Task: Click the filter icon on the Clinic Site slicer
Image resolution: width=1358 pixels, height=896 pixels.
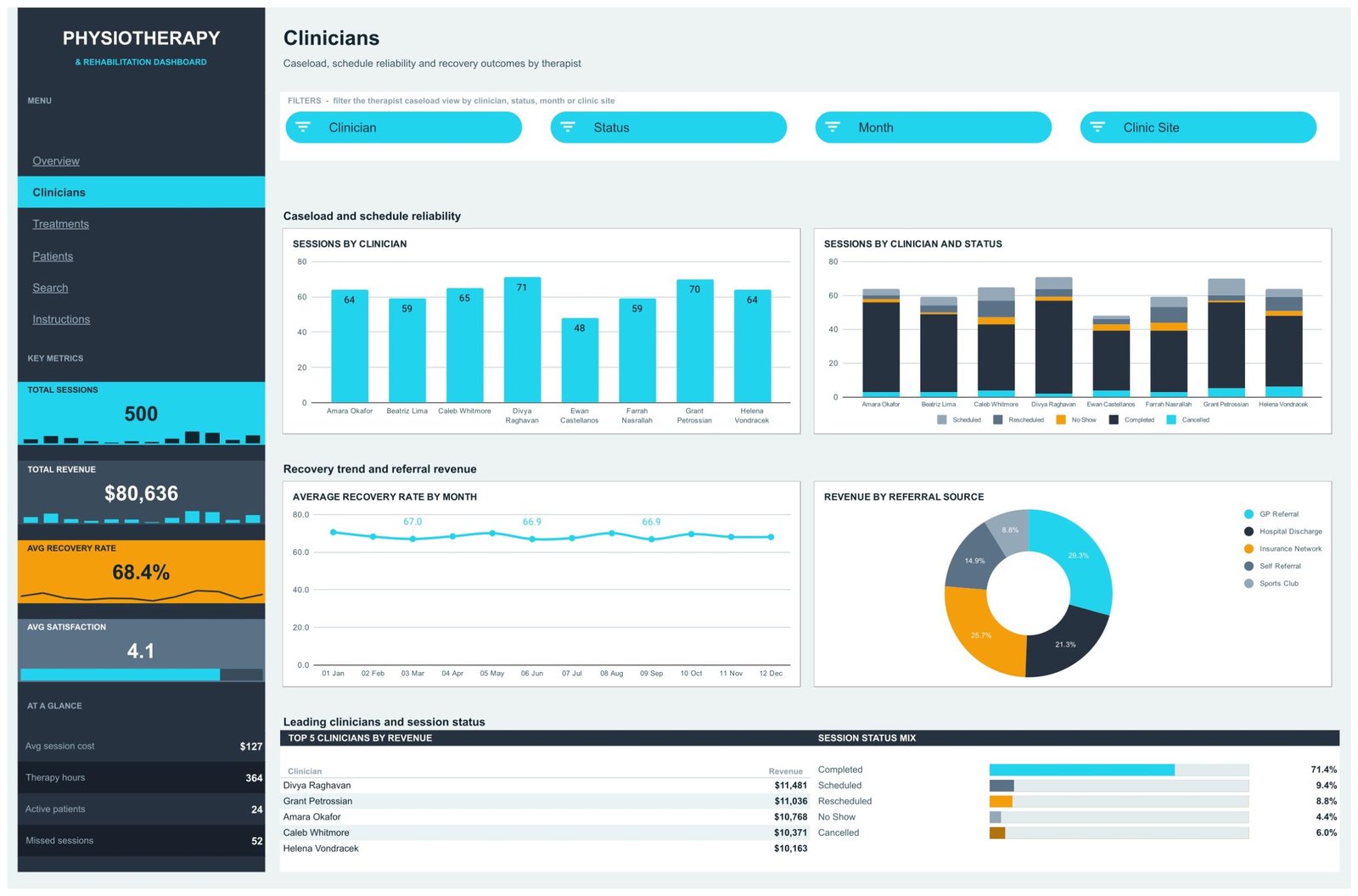Action: 1097,127
